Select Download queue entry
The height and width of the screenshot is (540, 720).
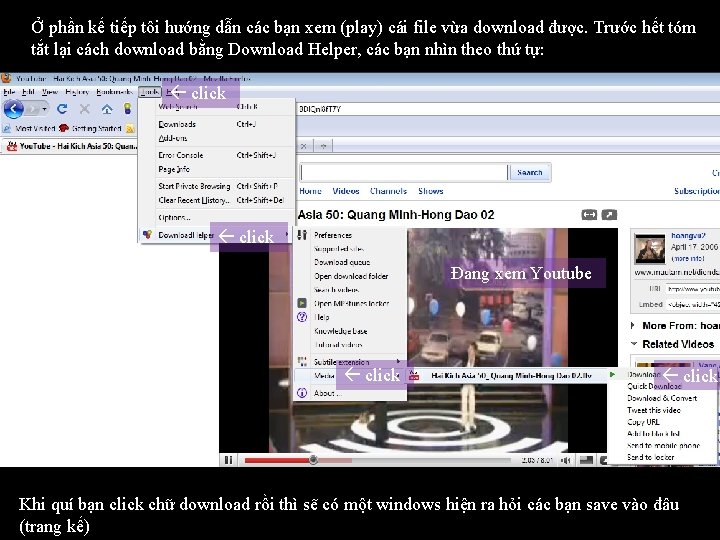pos(350,262)
